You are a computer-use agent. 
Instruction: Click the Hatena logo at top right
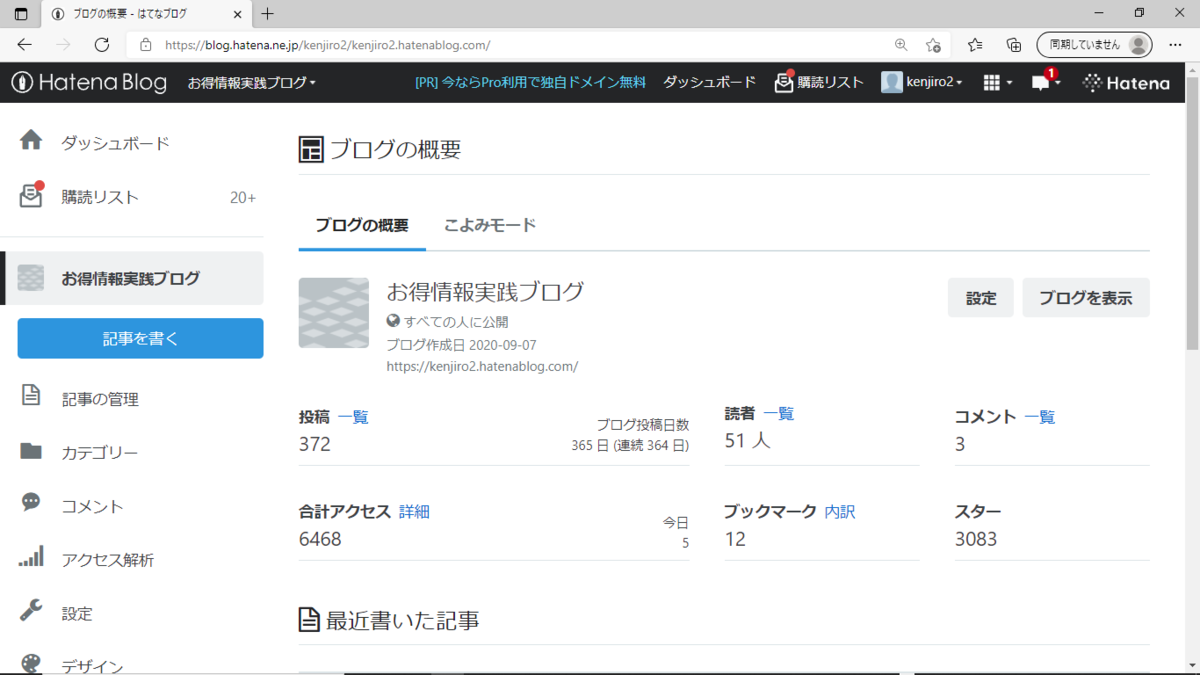click(x=1126, y=83)
